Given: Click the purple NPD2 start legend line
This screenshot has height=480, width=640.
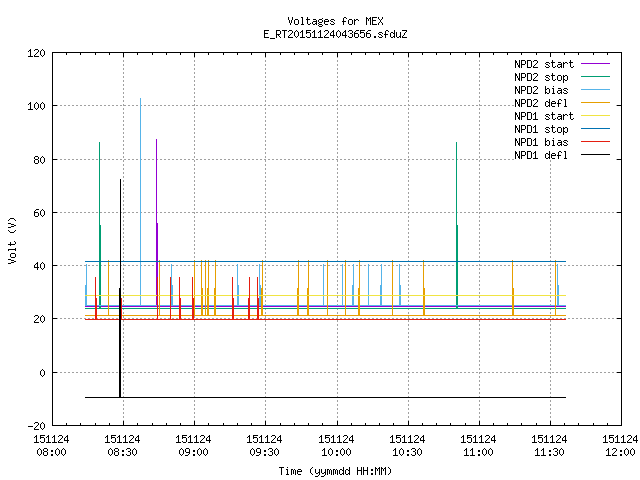Looking at the screenshot, I should coord(595,64).
